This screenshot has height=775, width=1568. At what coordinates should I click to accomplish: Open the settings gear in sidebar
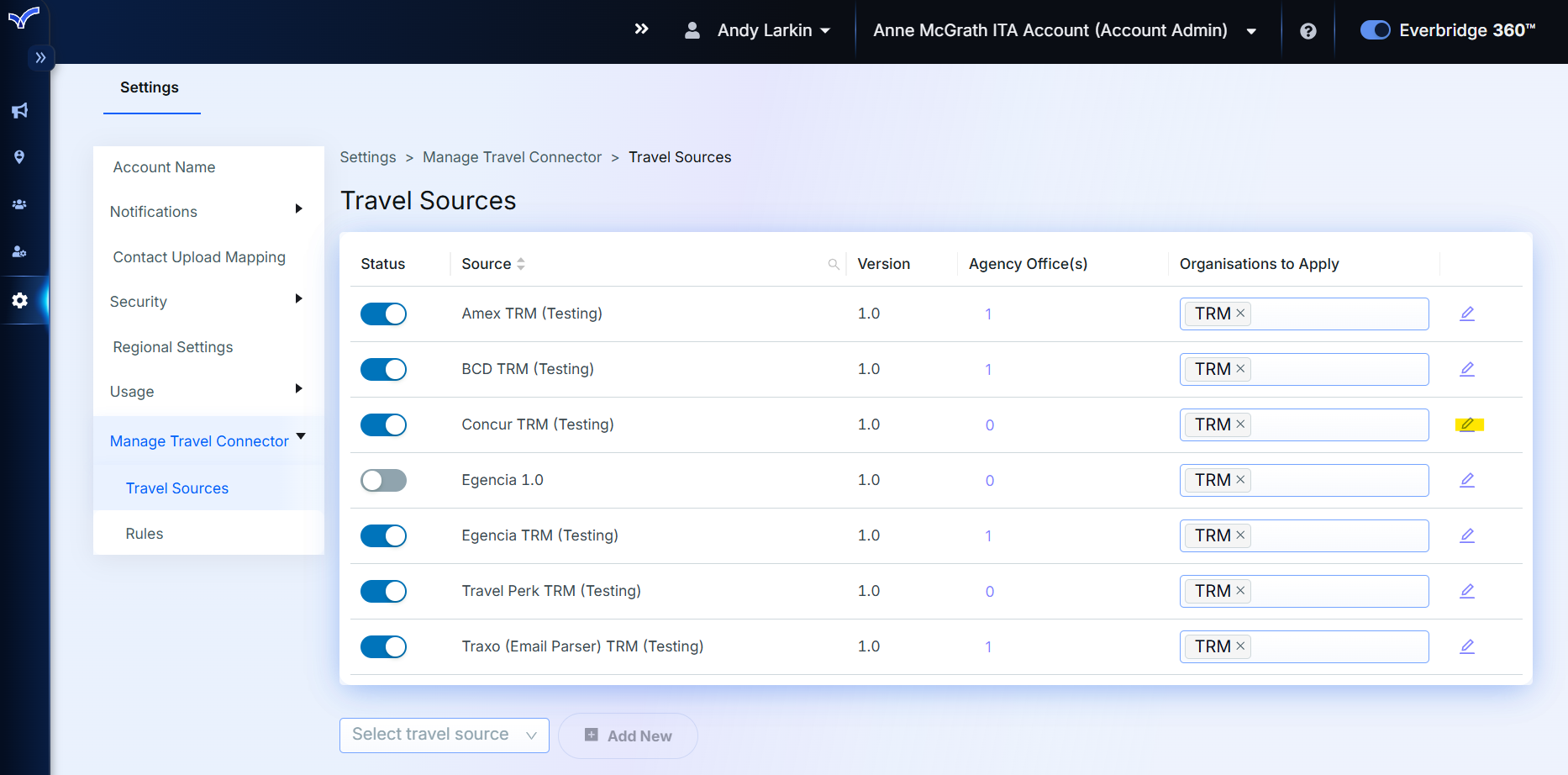click(x=20, y=300)
